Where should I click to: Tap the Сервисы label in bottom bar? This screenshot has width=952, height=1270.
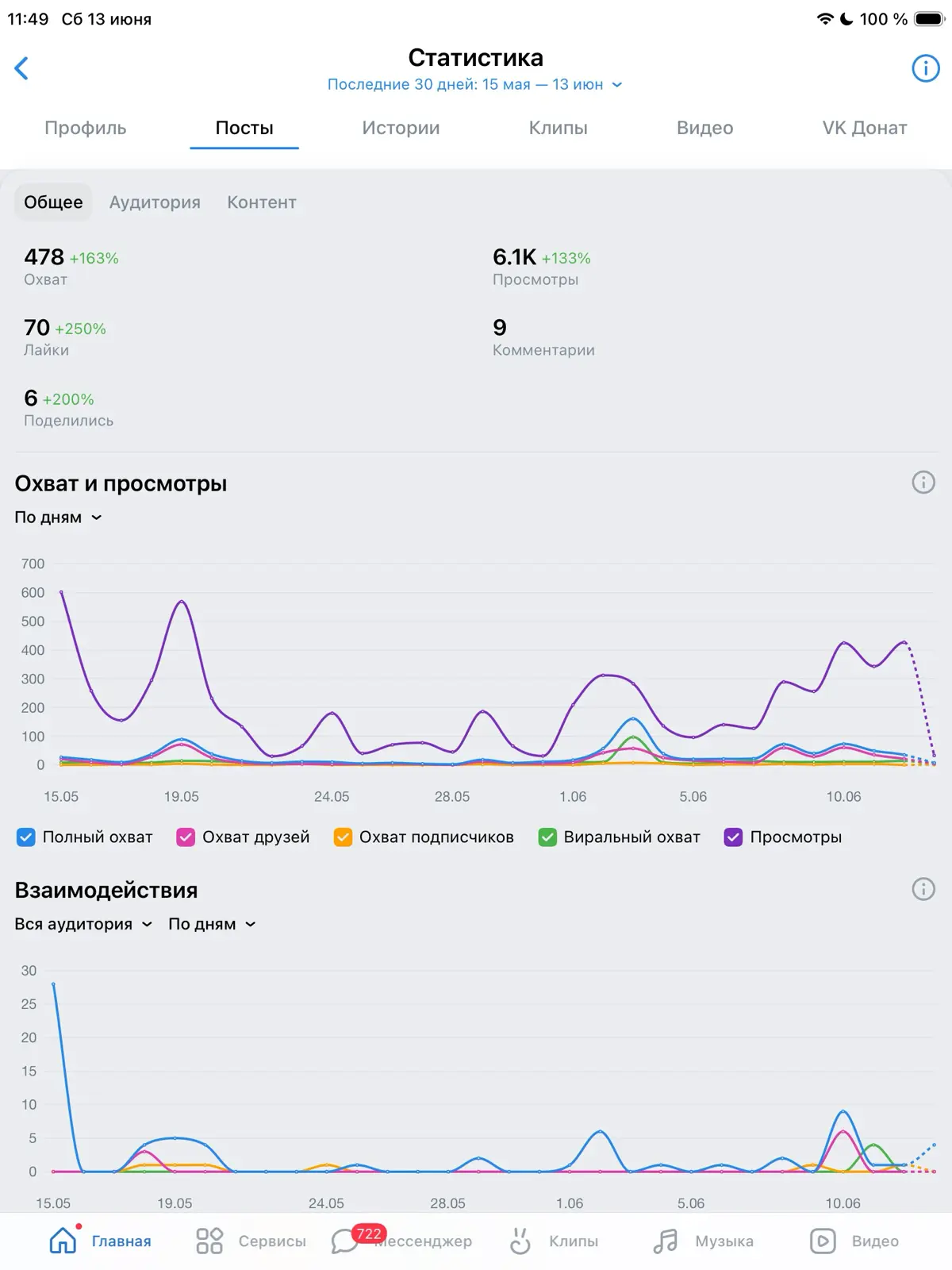272,1241
